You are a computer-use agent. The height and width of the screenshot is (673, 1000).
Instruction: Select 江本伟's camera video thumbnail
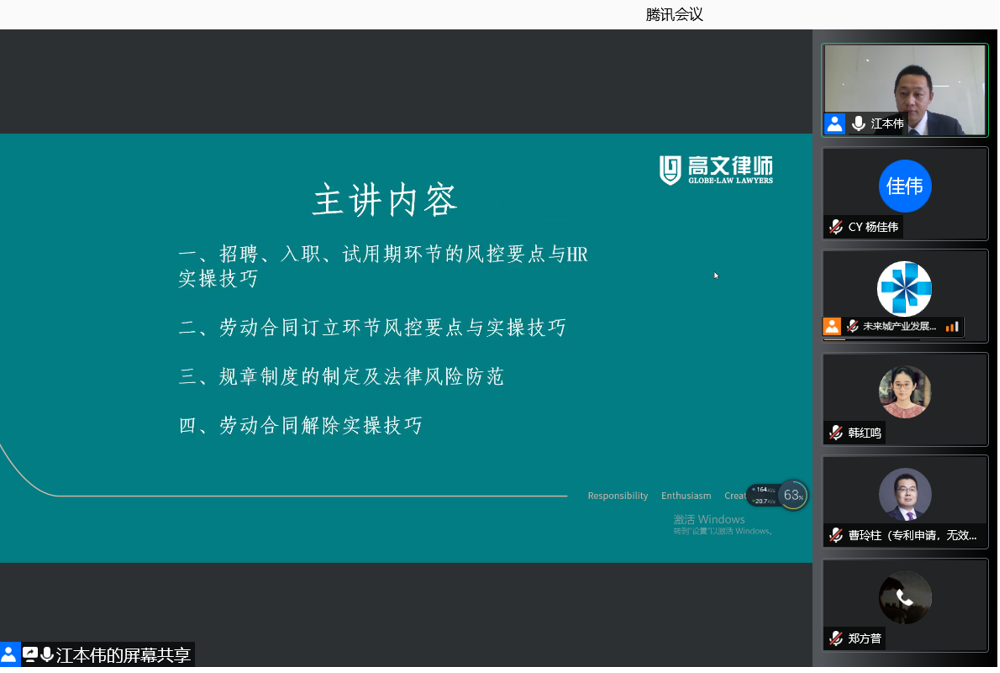click(x=904, y=90)
